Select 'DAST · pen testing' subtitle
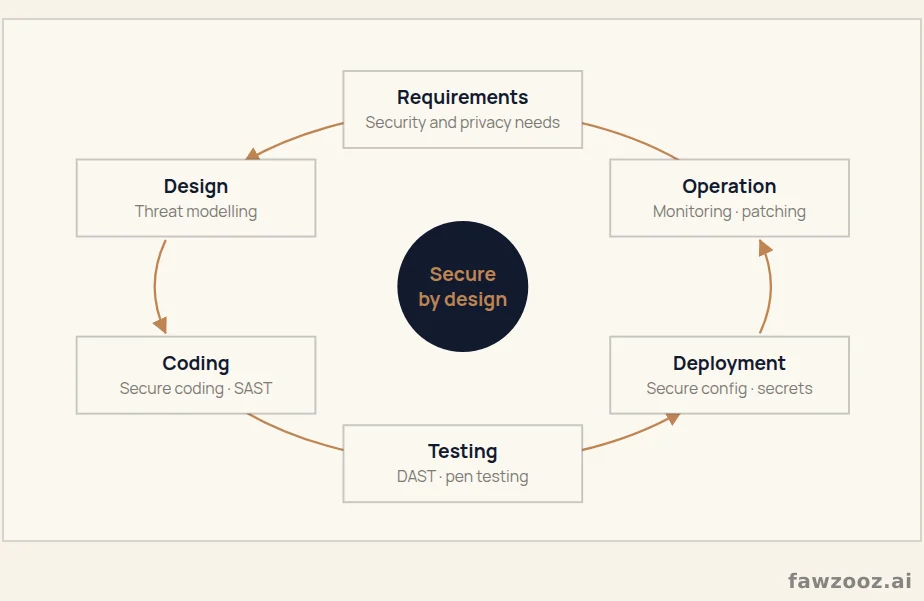924x601 pixels. 463,476
